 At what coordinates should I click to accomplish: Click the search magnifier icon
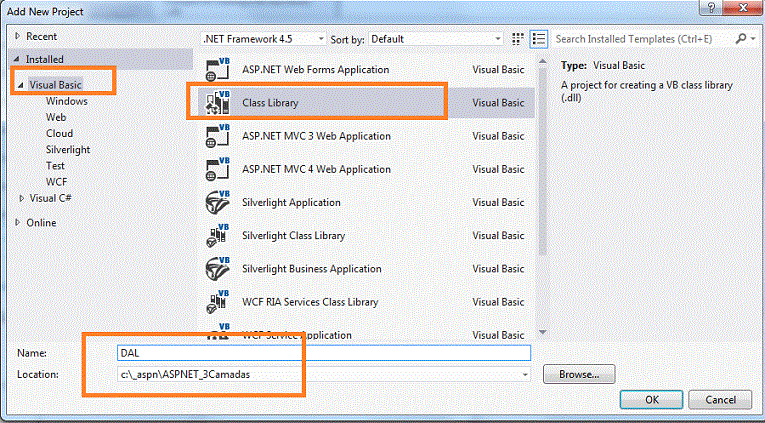(740, 39)
